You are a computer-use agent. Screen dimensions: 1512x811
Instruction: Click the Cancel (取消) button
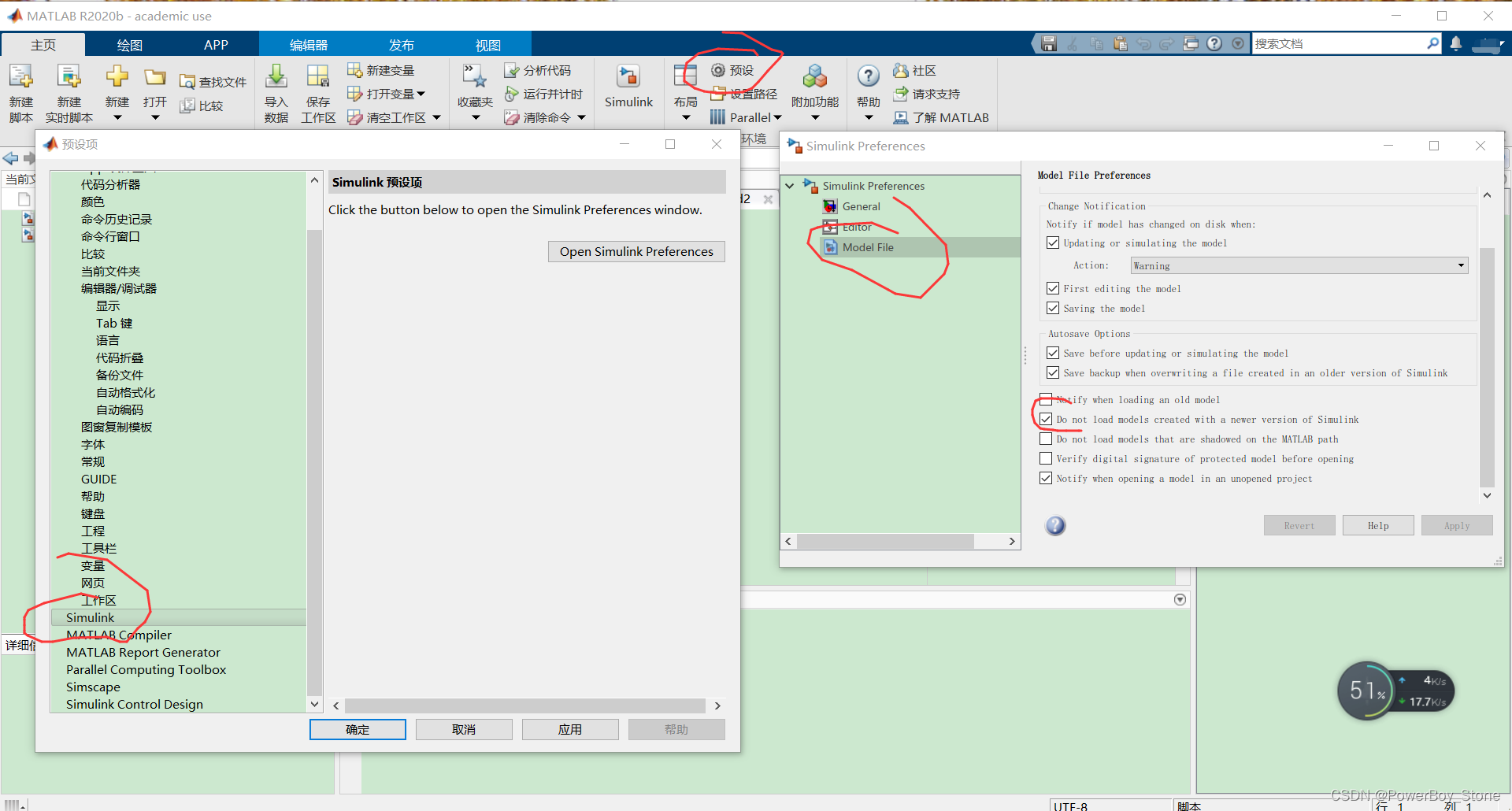[464, 729]
